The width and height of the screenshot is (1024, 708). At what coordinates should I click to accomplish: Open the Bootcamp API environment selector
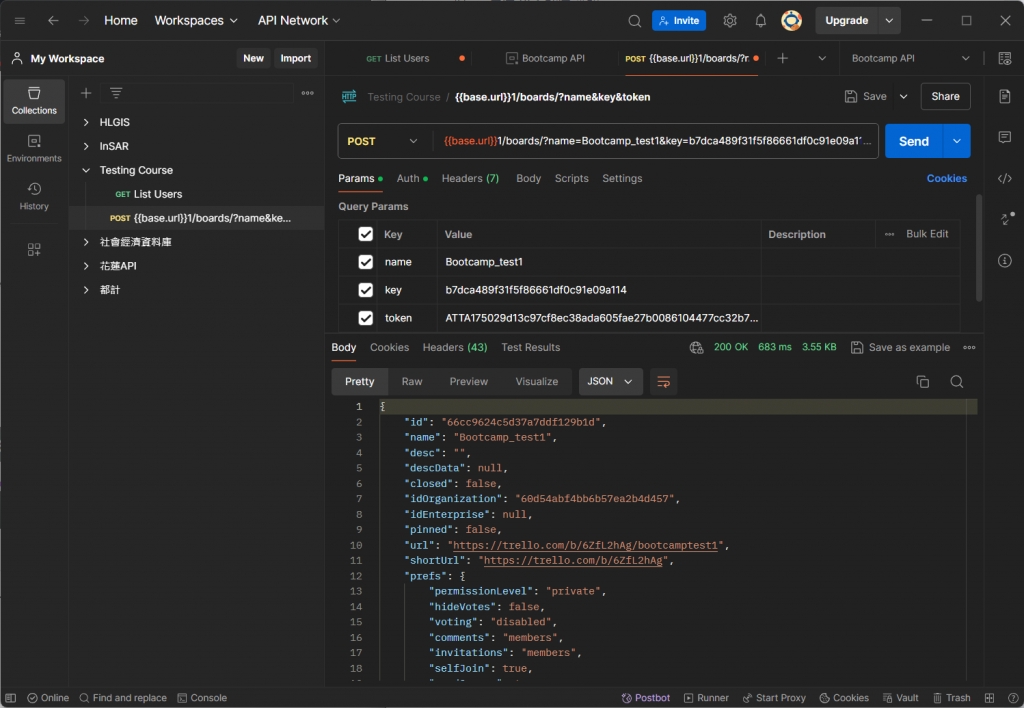[x=910, y=58]
